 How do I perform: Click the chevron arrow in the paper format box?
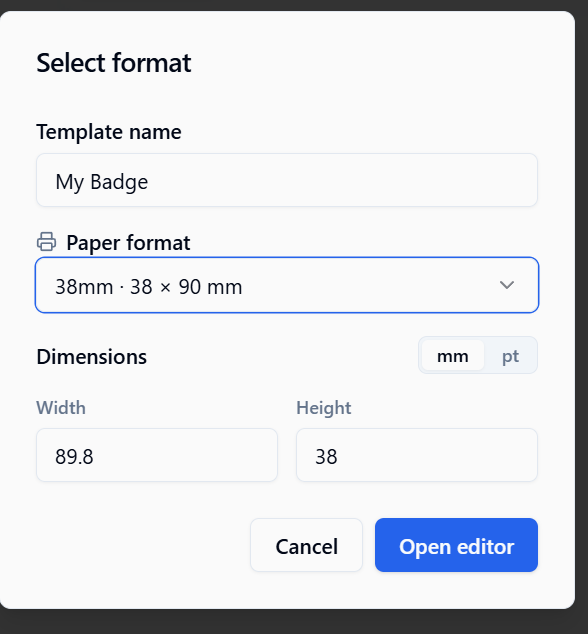click(x=506, y=285)
